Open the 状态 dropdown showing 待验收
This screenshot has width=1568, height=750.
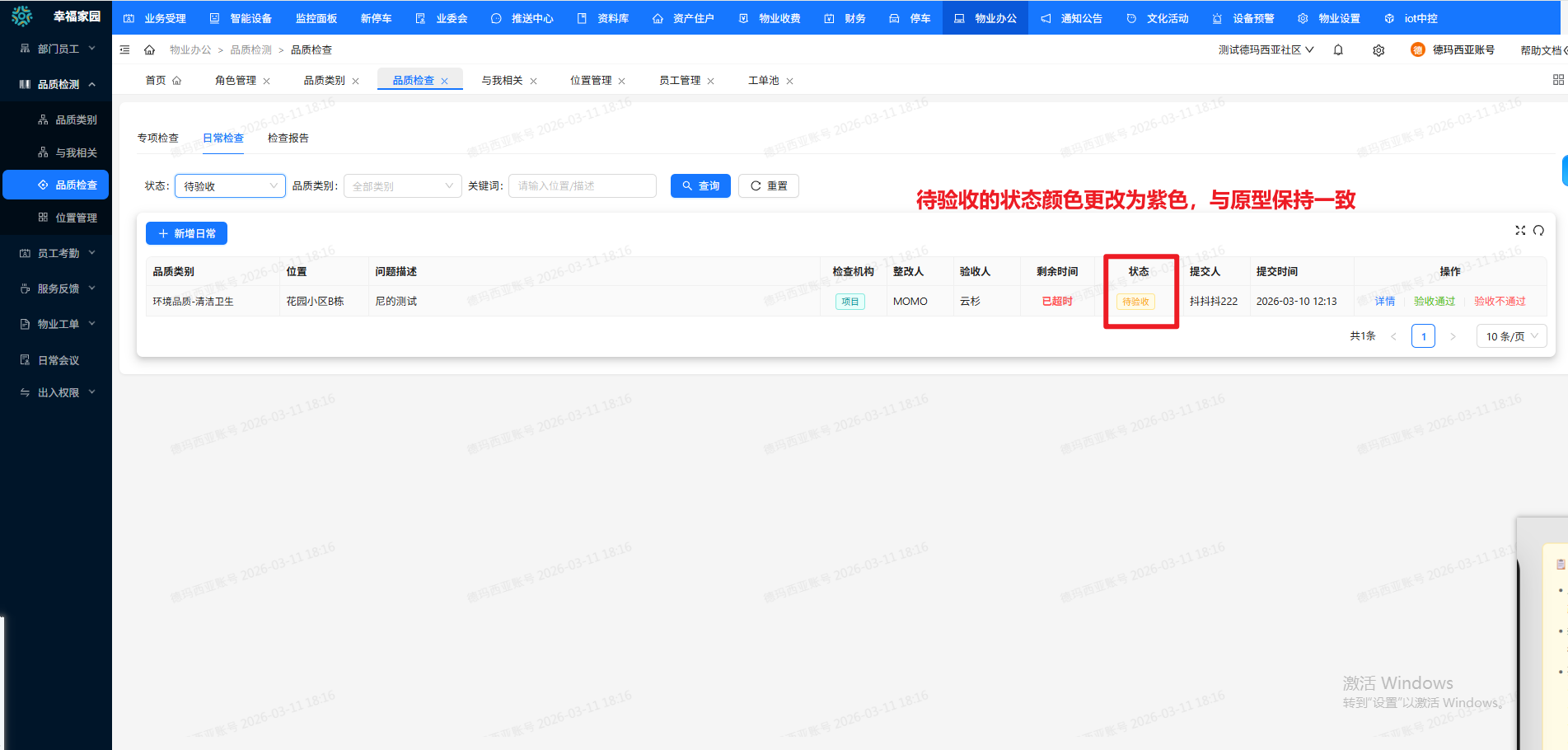pos(230,186)
